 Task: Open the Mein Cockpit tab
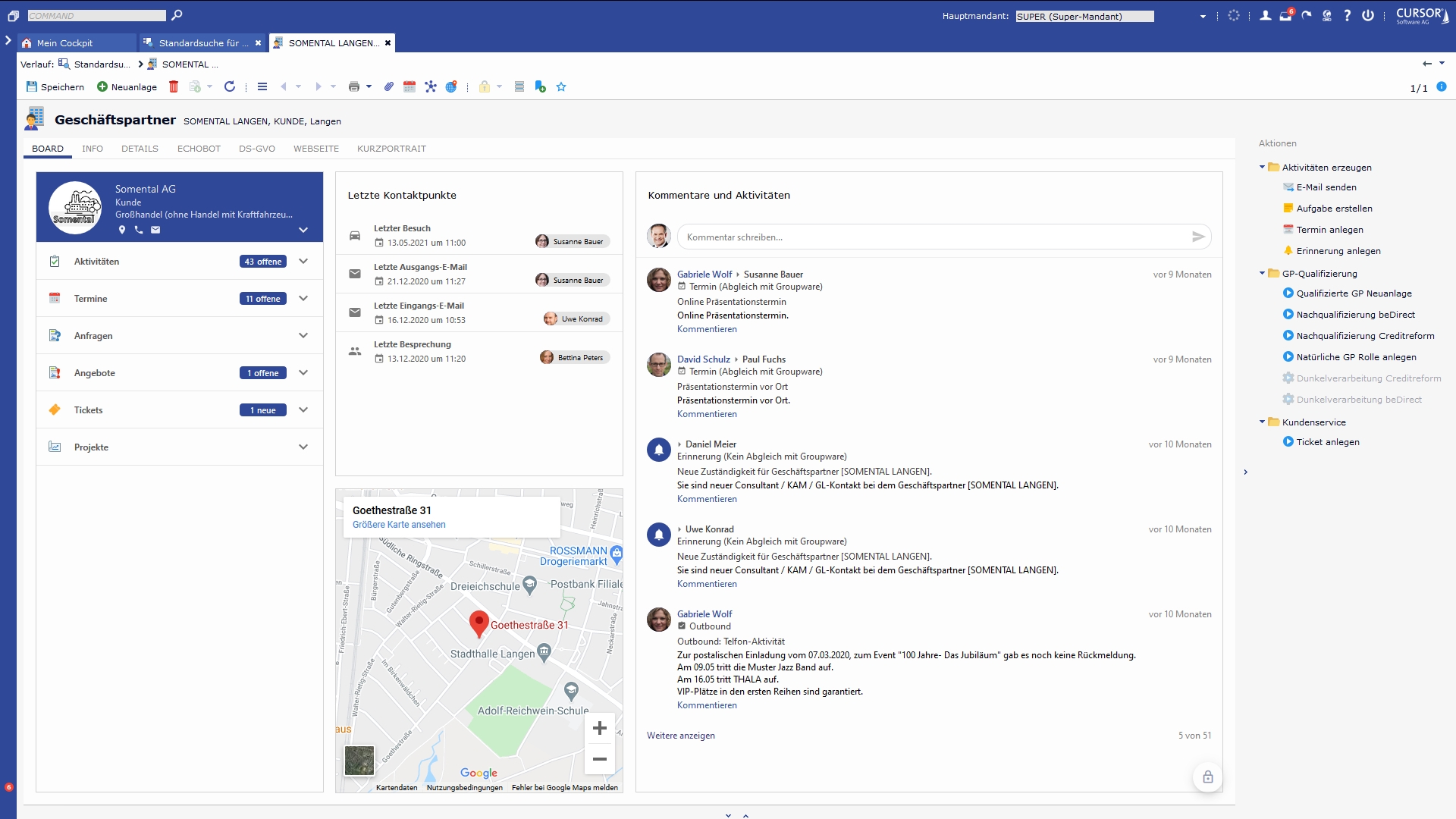[x=64, y=43]
